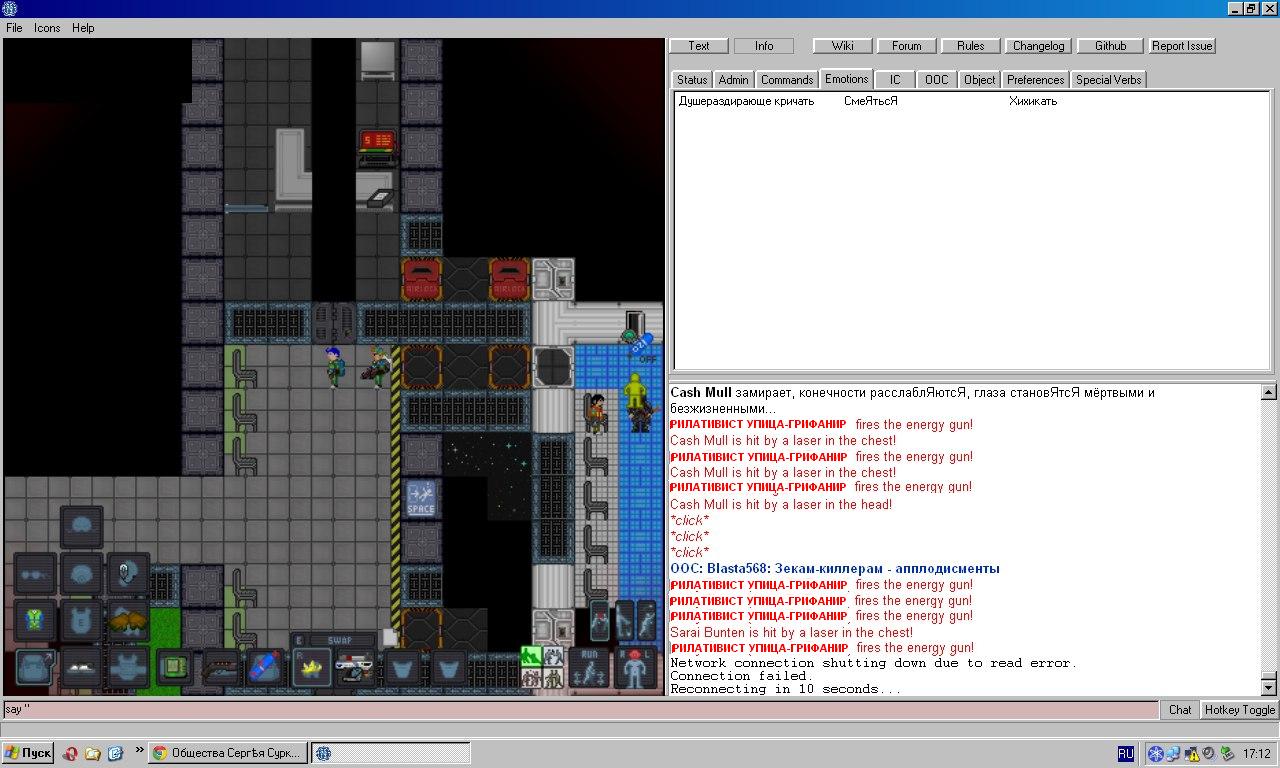Click the character holding a gun near hazard stripes
This screenshot has height=768, width=1280.
[x=378, y=367]
